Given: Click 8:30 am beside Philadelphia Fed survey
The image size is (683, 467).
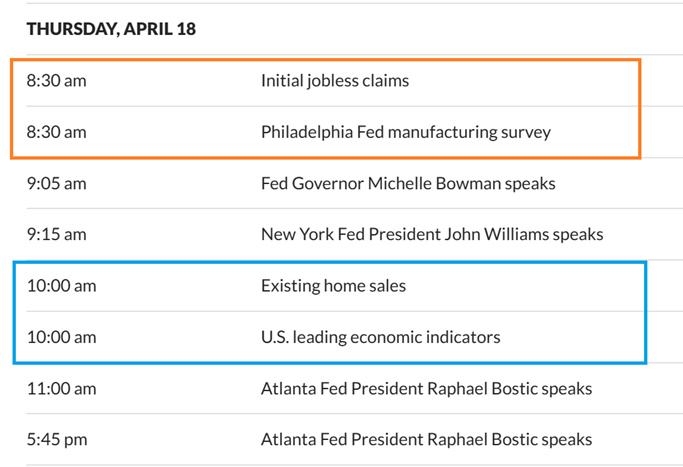Looking at the screenshot, I should click(57, 132).
